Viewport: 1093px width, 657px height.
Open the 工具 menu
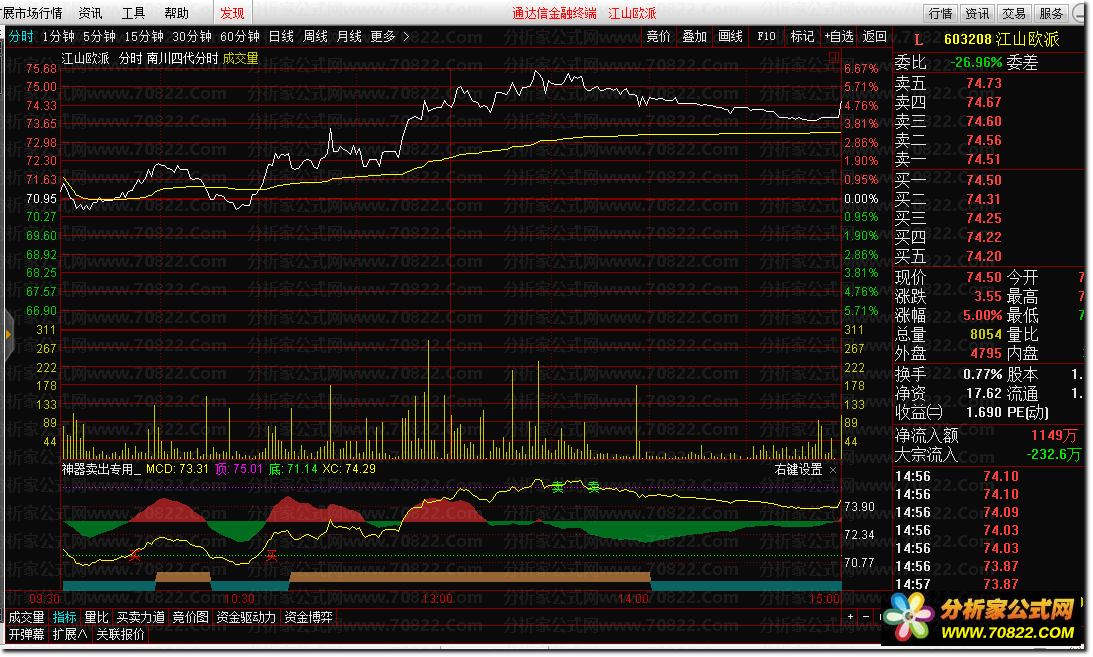click(133, 13)
